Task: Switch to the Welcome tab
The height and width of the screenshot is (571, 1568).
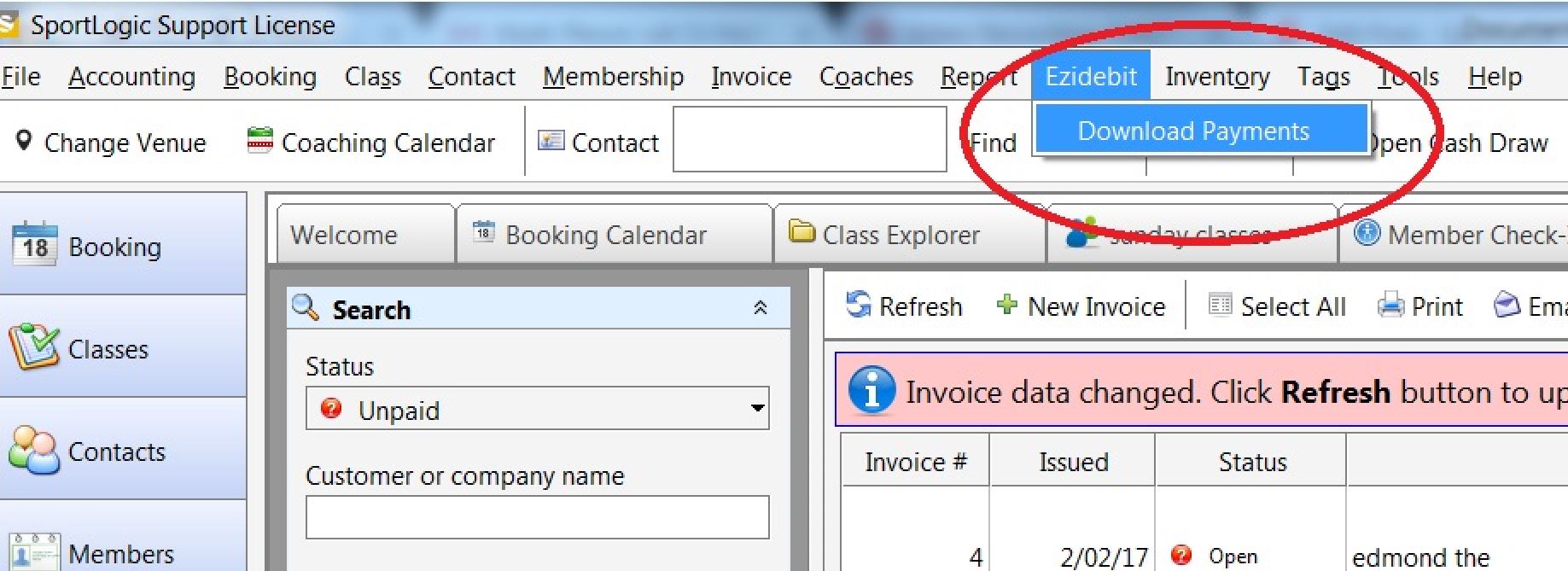Action: click(364, 234)
